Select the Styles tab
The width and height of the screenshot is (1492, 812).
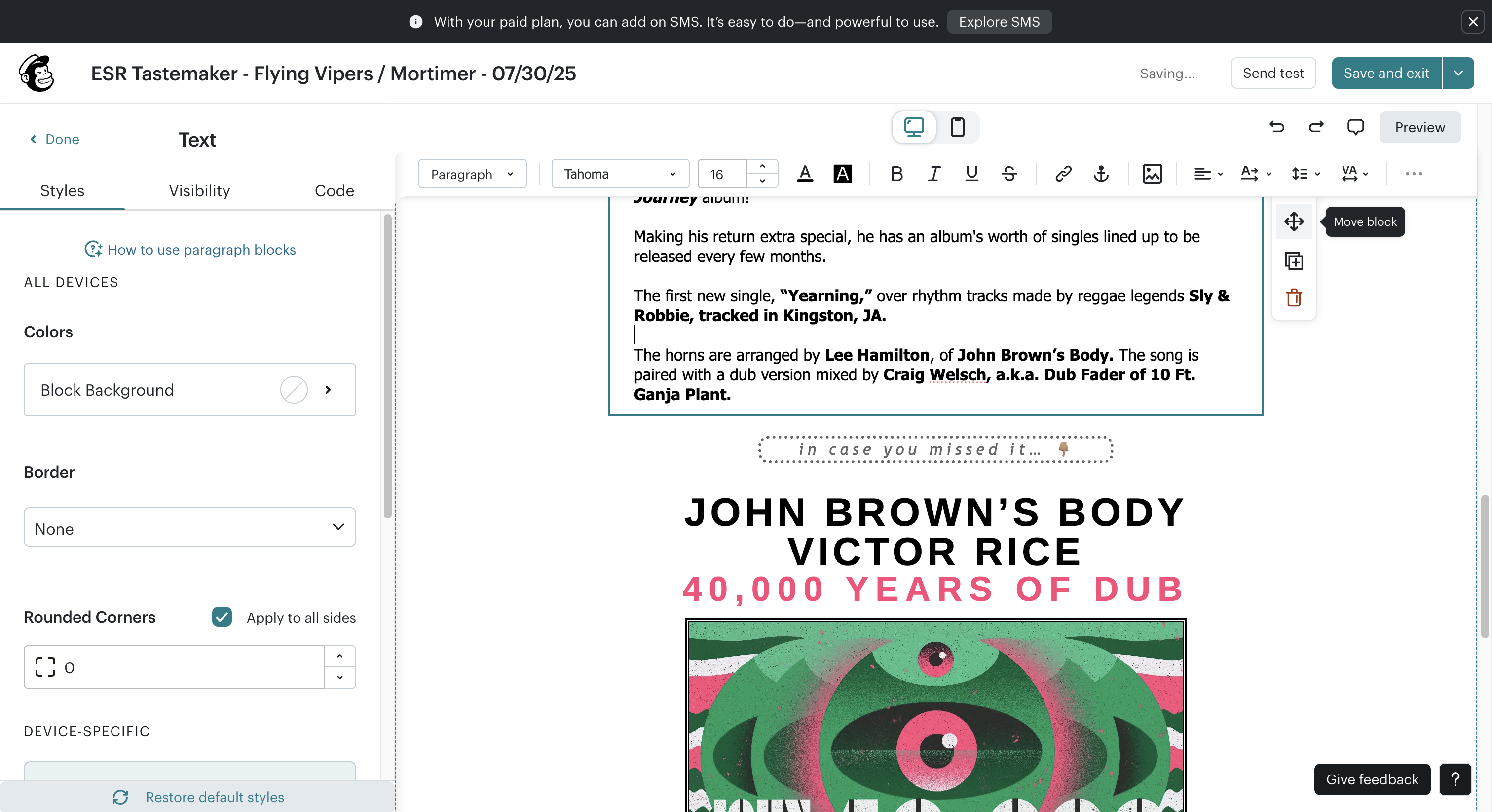click(x=62, y=190)
